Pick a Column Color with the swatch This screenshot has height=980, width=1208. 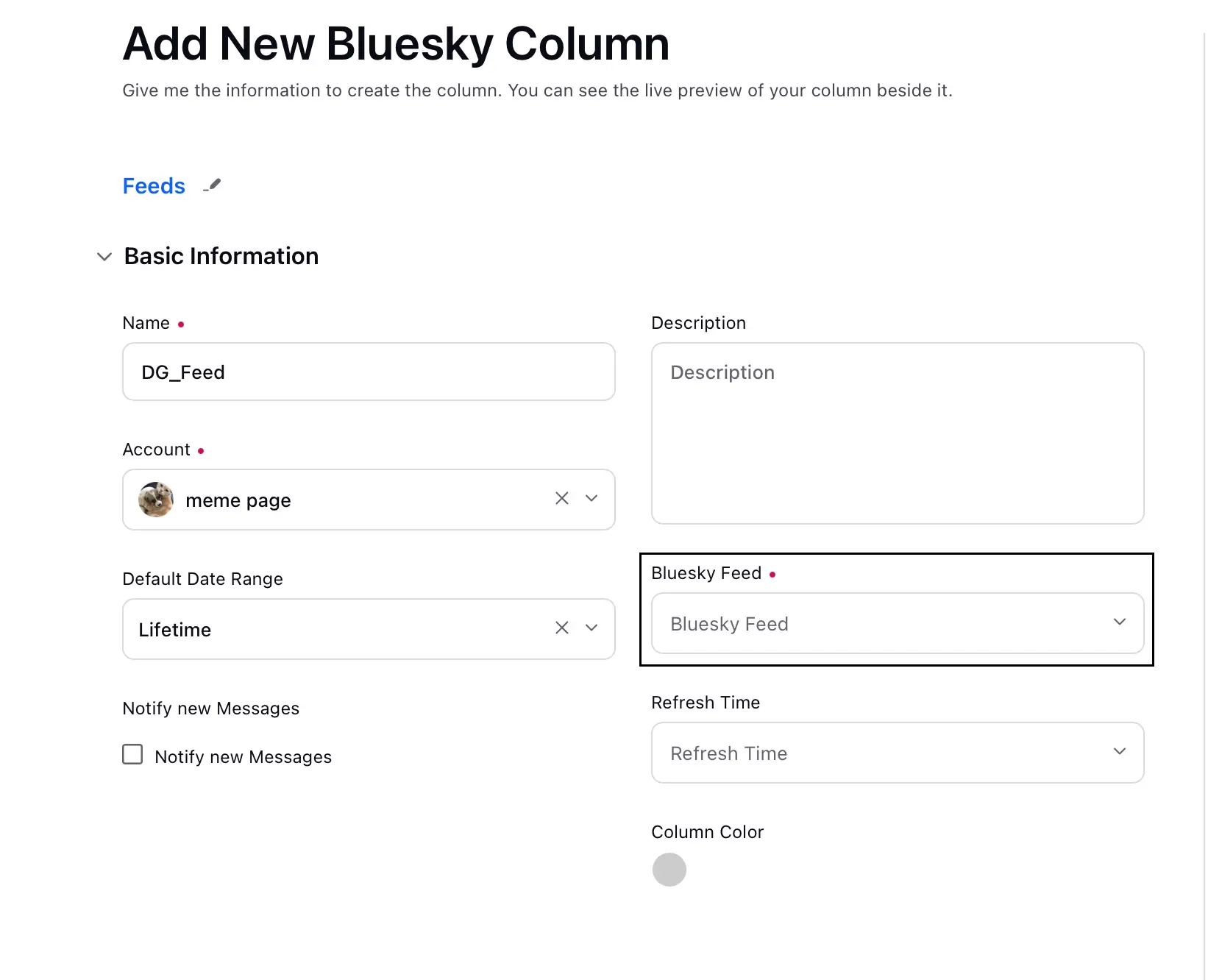pyautogui.click(x=669, y=869)
